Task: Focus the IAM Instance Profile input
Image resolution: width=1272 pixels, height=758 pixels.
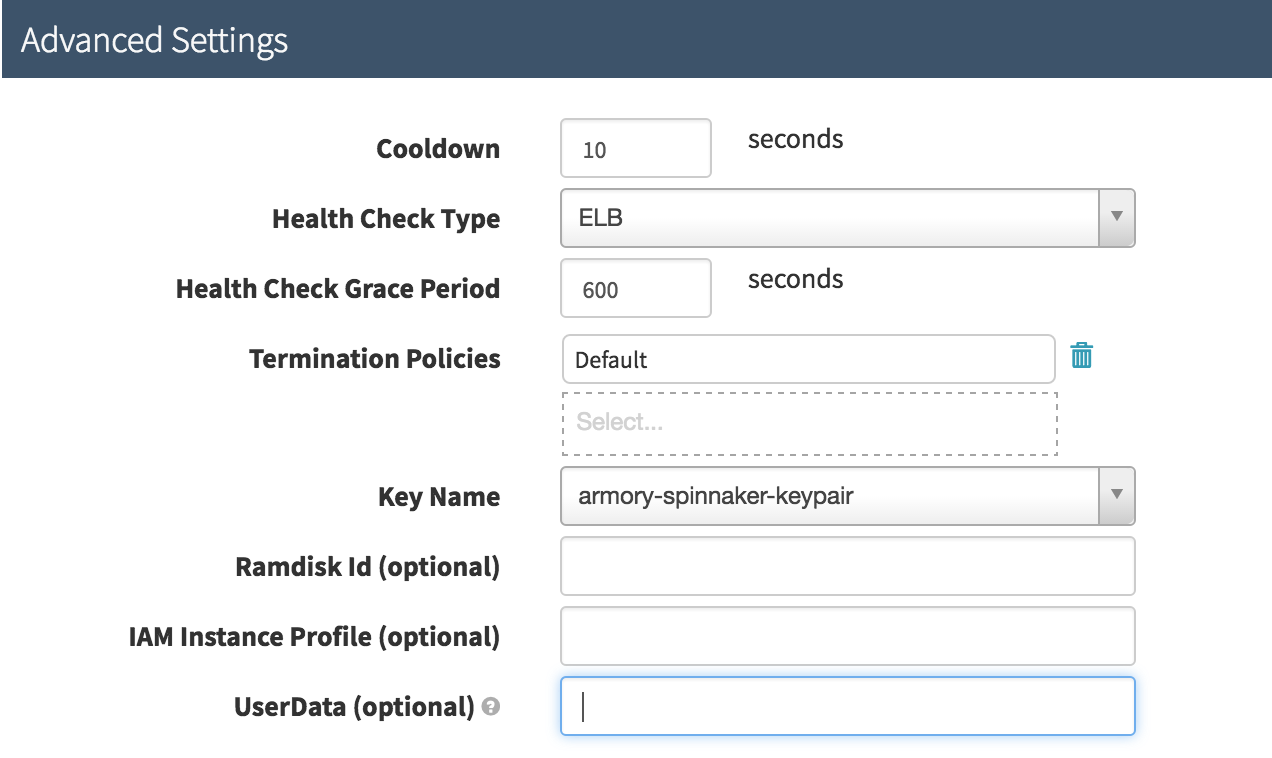Action: click(x=847, y=636)
